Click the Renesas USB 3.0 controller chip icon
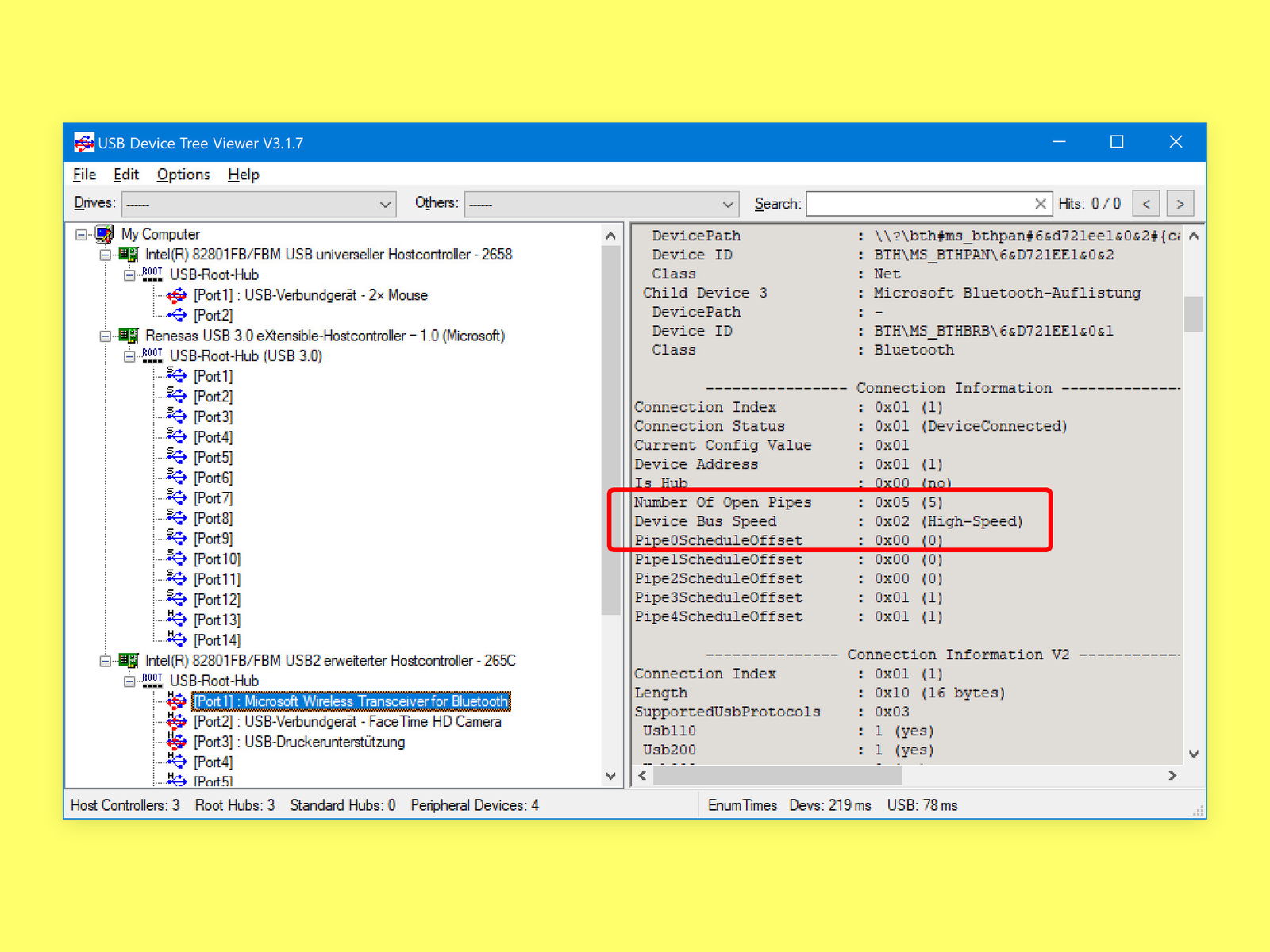This screenshot has width=1270, height=952. tap(128, 336)
